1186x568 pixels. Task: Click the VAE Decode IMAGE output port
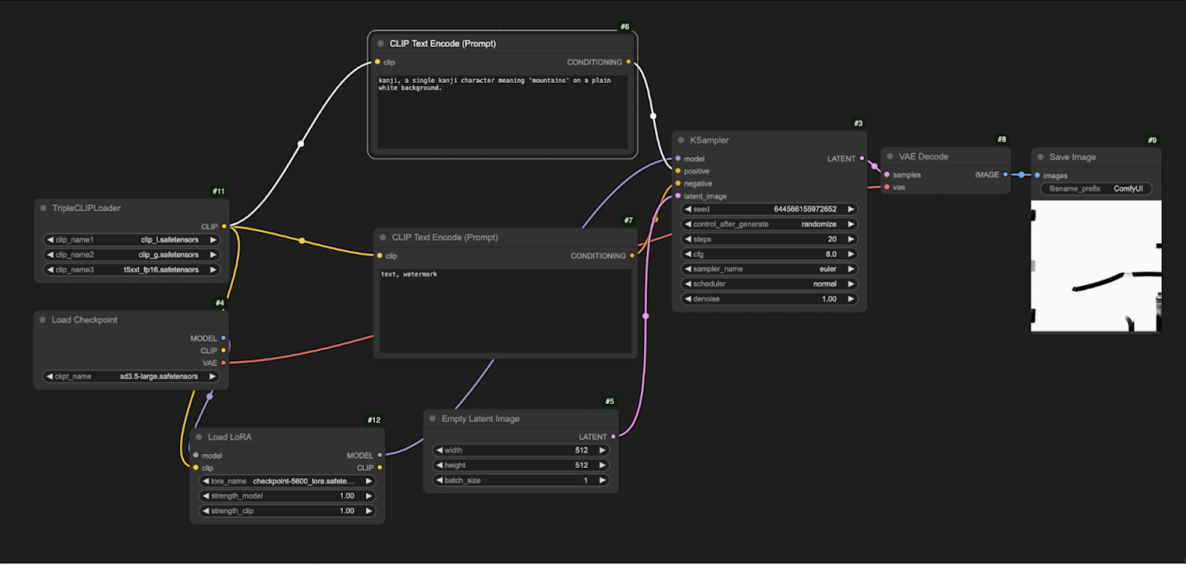[1006, 175]
